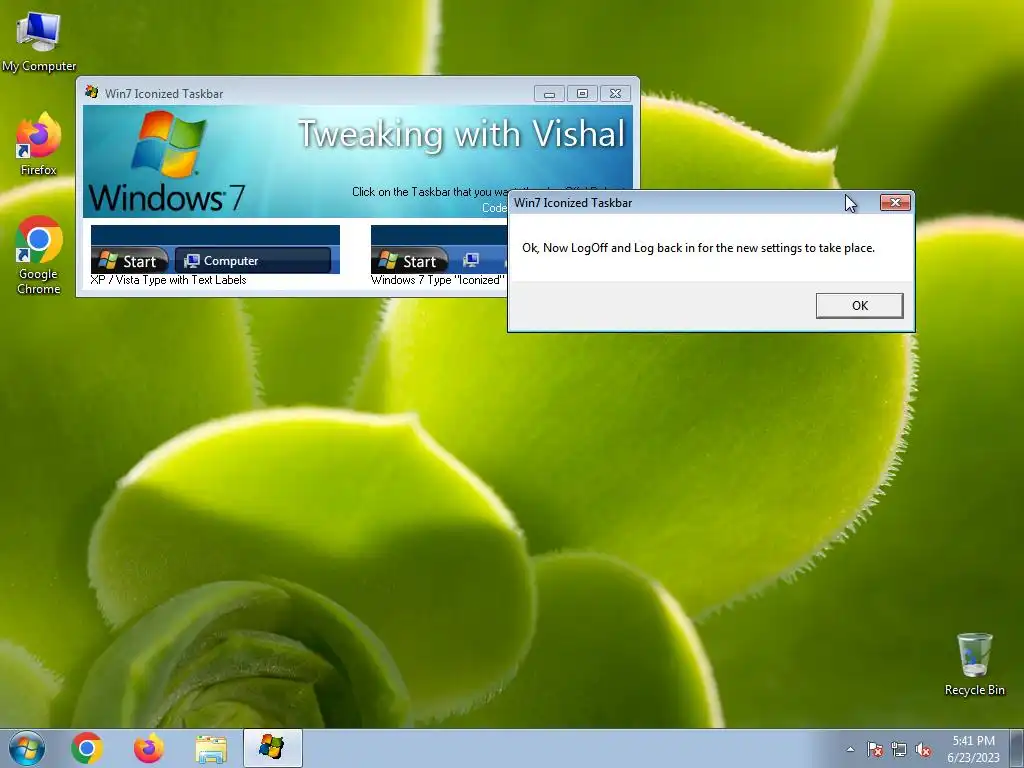The height and width of the screenshot is (768, 1024).
Task: Open Action Center flag icon
Action: pos(875,750)
